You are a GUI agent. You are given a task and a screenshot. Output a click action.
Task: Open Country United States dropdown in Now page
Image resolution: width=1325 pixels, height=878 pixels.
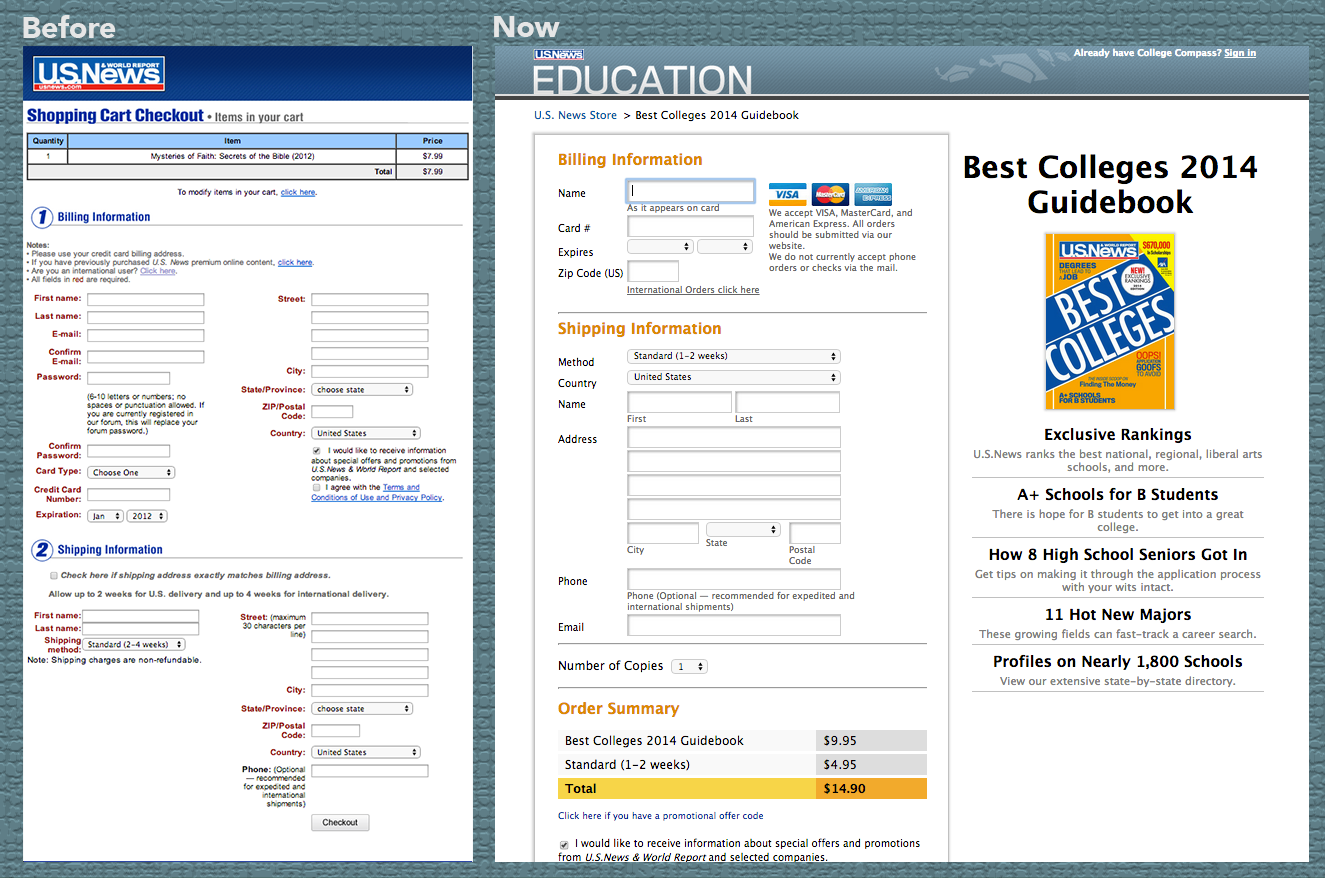pyautogui.click(x=734, y=377)
